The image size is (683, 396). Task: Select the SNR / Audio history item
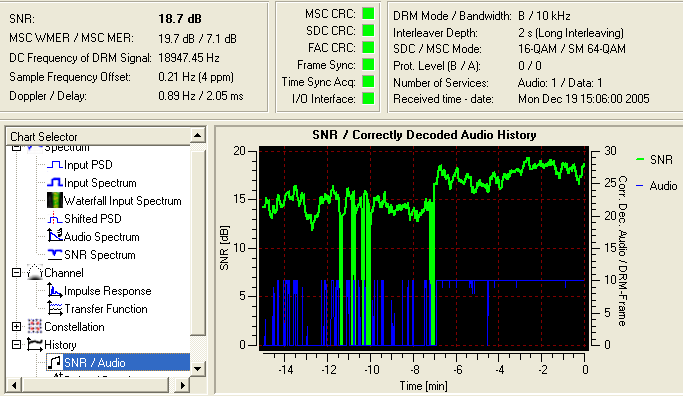95,362
